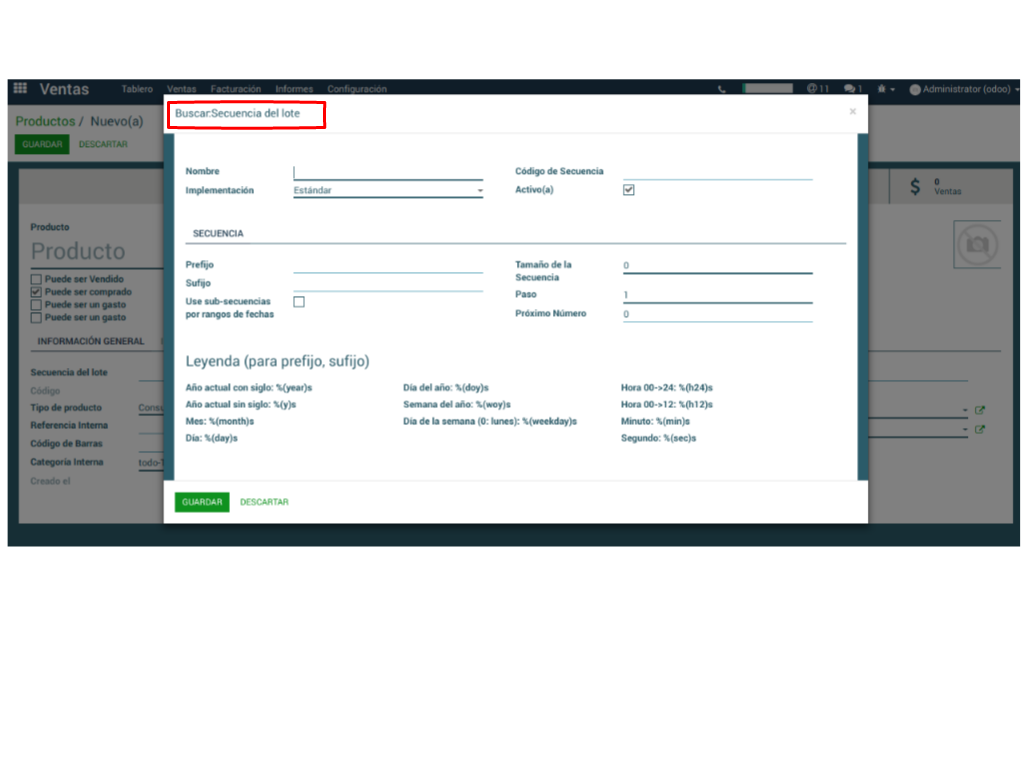The image size is (1023, 767).
Task: Click the dollar sign Ventas stat icon
Action: click(x=915, y=187)
